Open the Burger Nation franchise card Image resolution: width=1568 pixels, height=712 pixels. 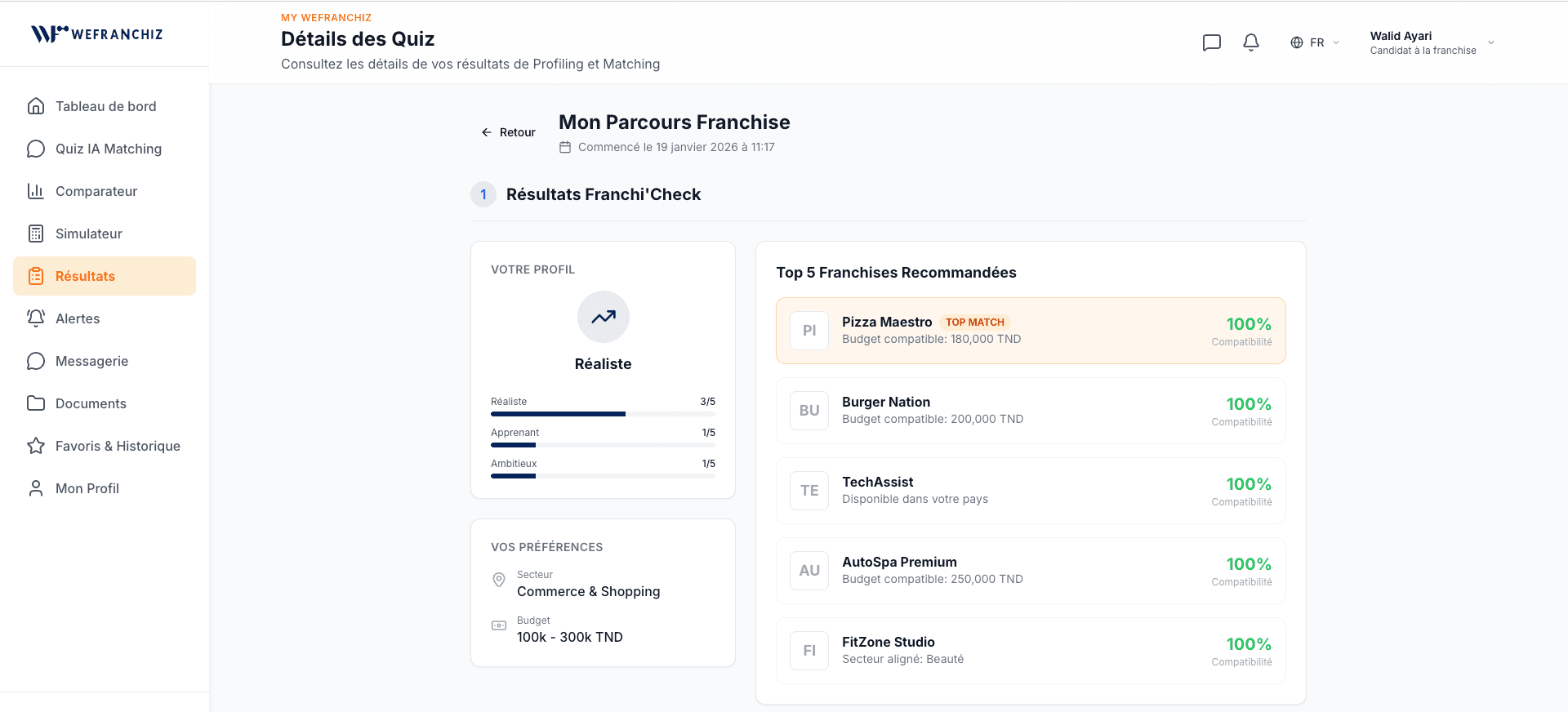(1031, 411)
